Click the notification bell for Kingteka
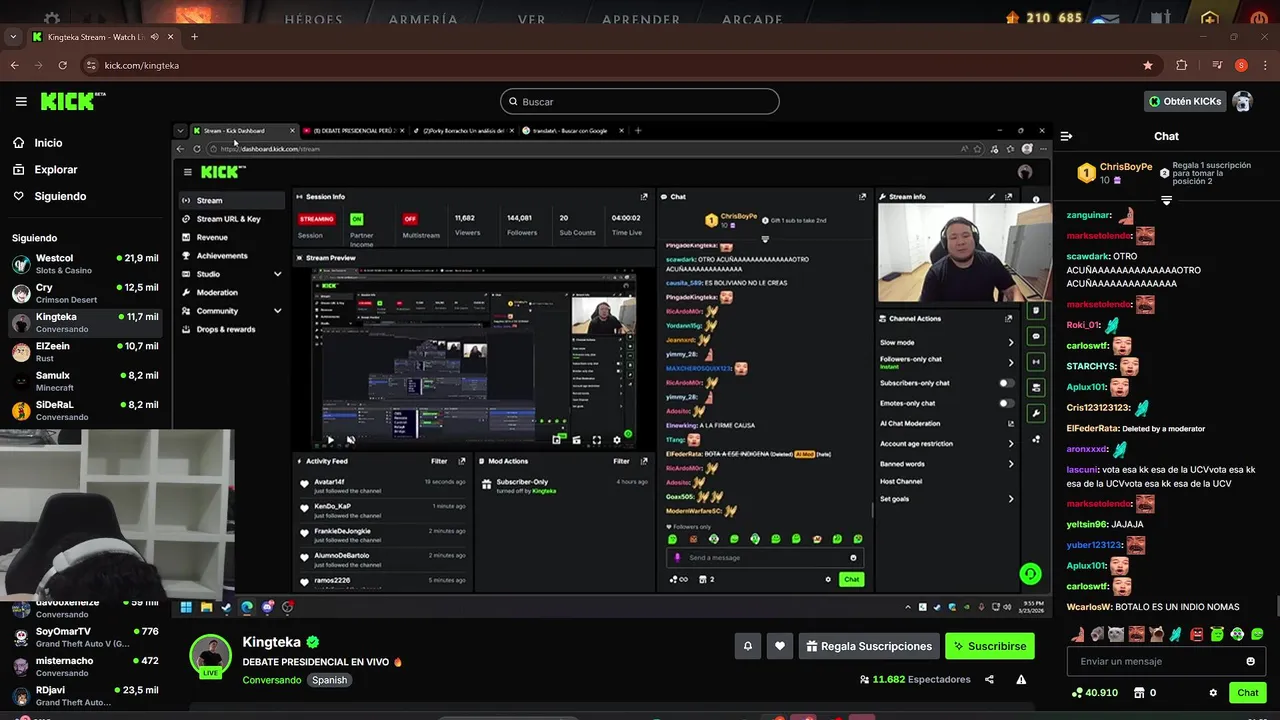The width and height of the screenshot is (1280, 720). (x=747, y=646)
